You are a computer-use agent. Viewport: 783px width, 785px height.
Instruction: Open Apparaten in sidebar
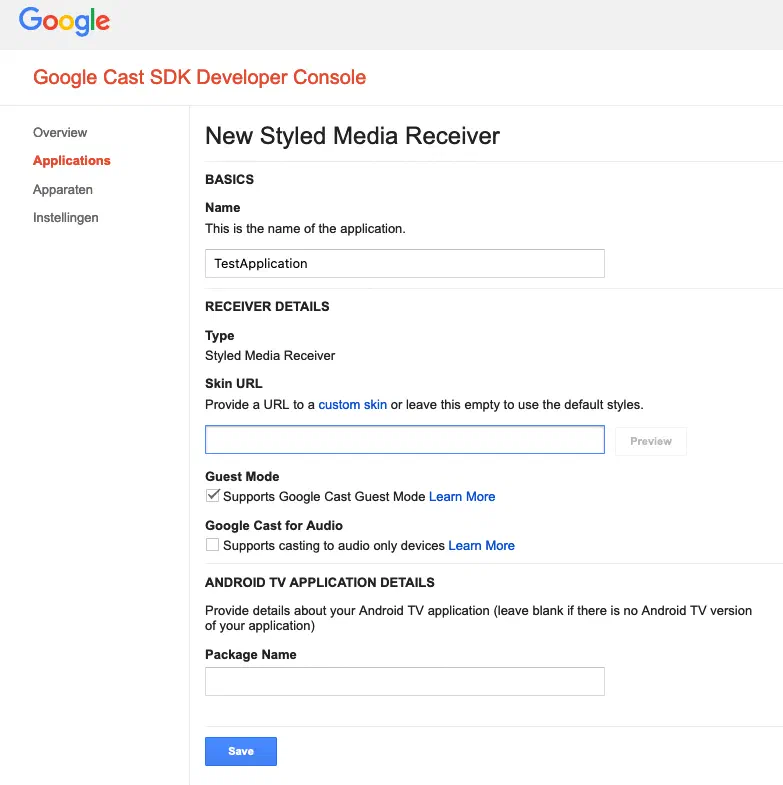click(x=63, y=190)
